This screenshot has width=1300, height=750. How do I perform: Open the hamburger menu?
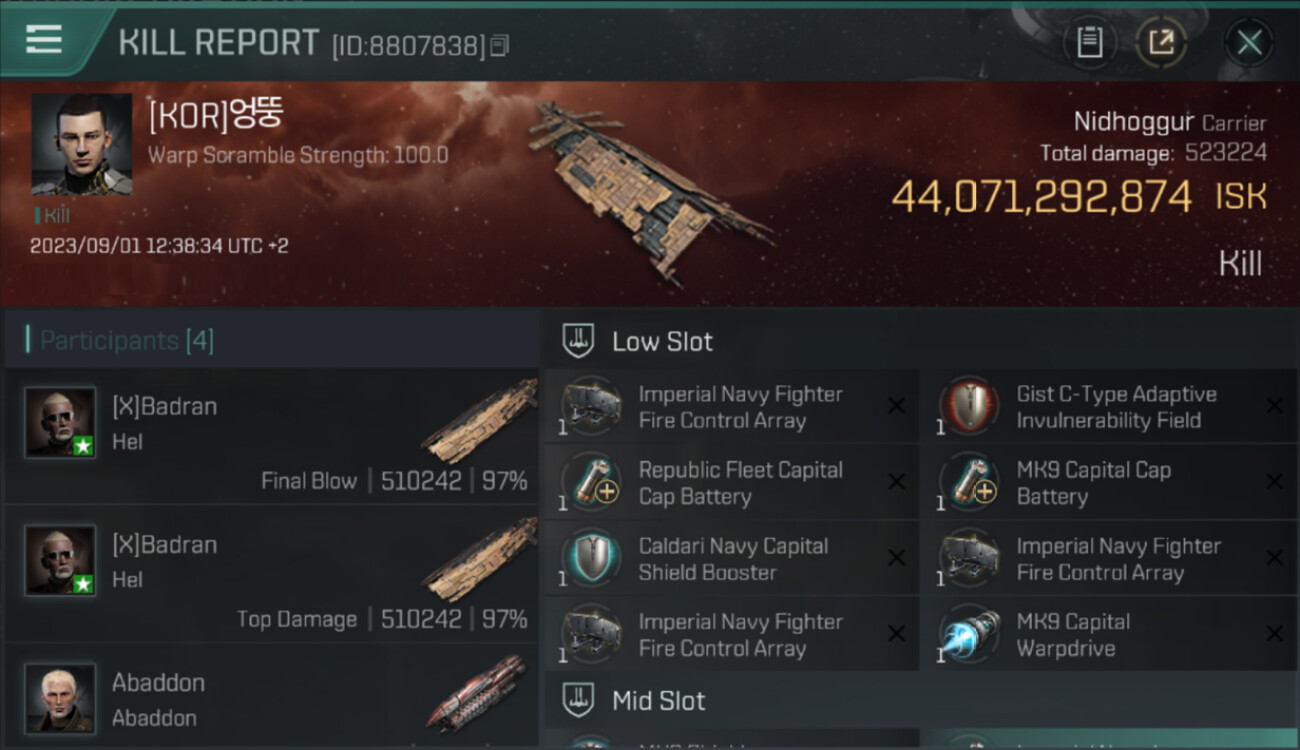pyautogui.click(x=44, y=40)
